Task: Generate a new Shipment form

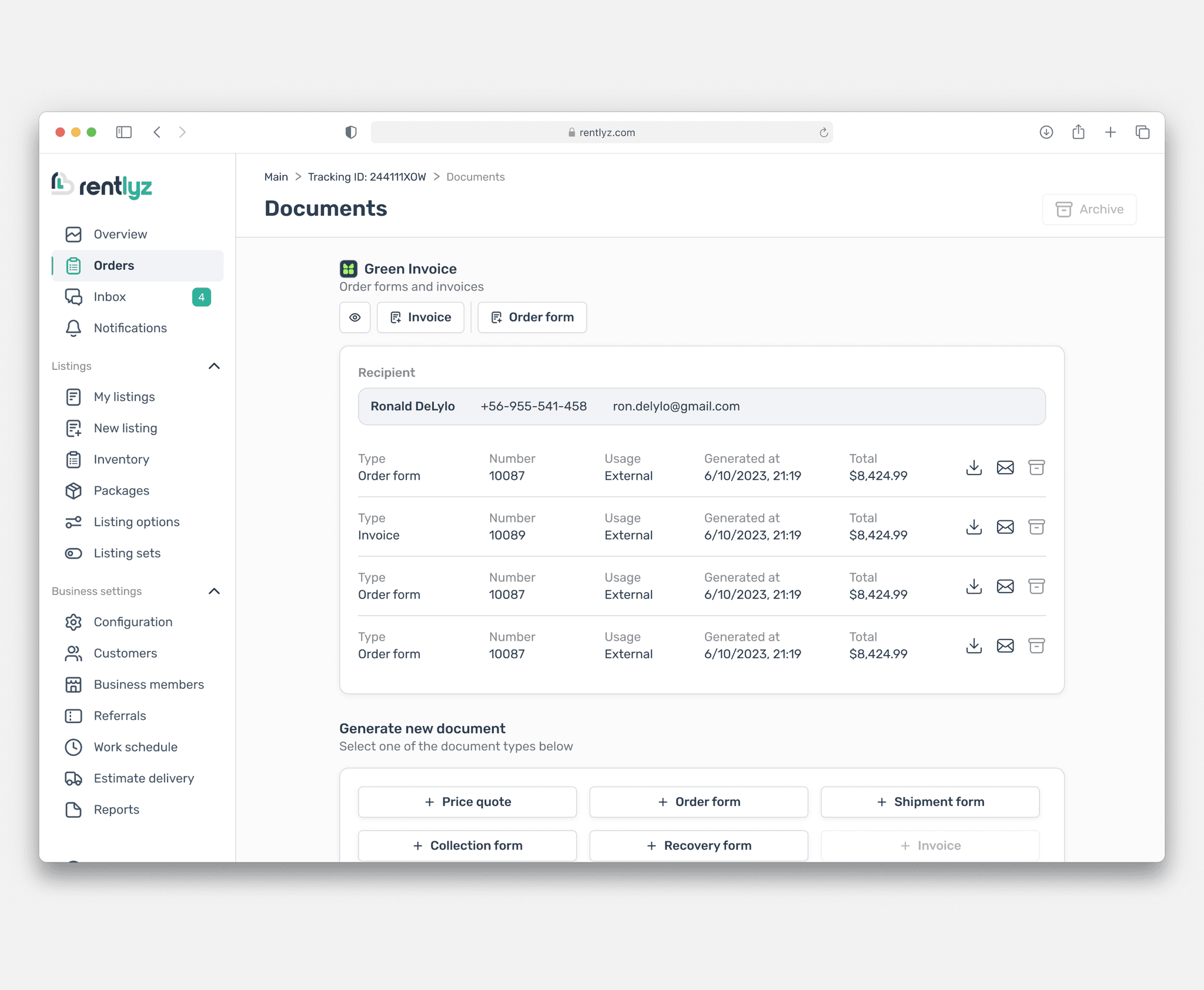Action: pos(929,802)
